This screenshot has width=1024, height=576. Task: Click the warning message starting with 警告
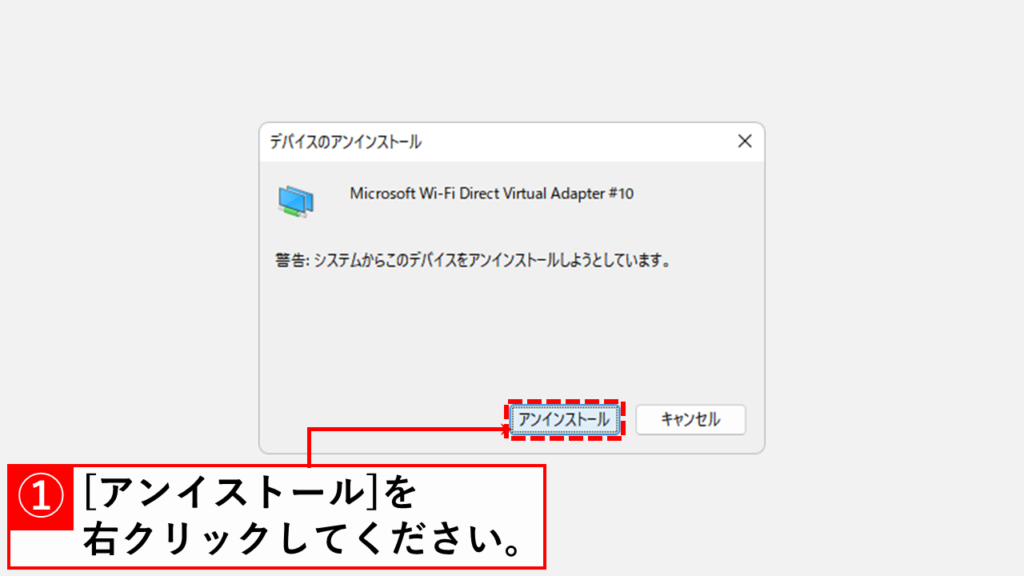(x=473, y=261)
